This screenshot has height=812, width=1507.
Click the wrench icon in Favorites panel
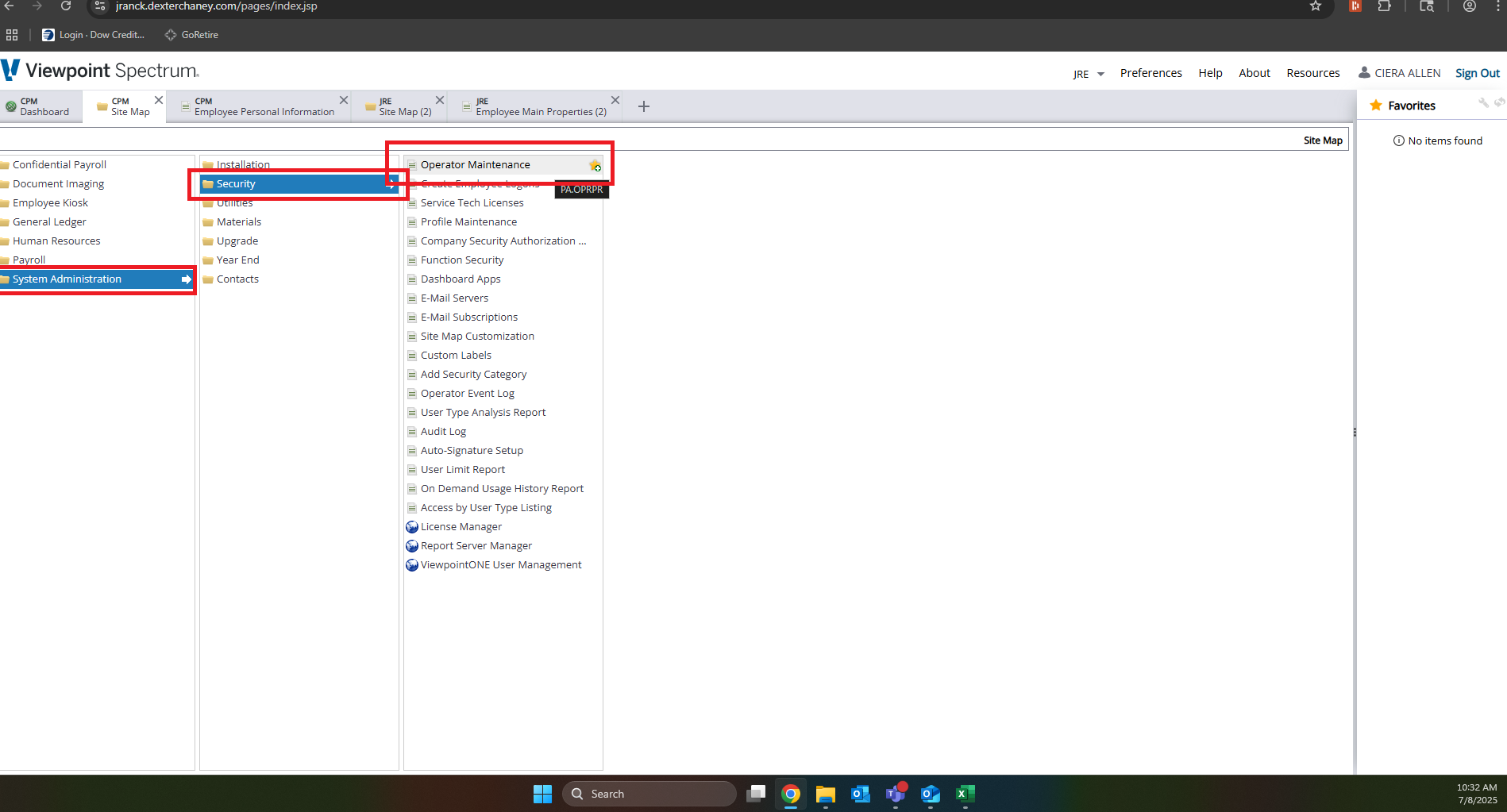(x=1484, y=103)
